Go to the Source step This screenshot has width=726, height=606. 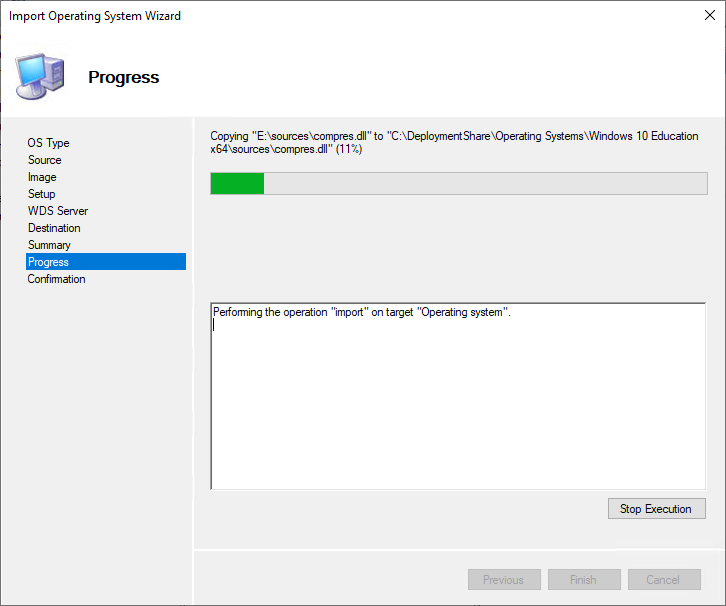tap(45, 160)
